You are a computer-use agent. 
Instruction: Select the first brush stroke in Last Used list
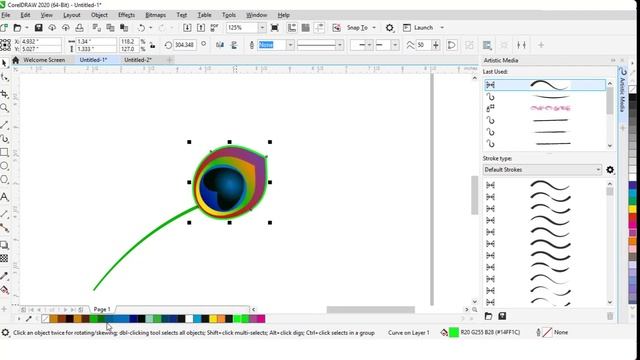545,85
